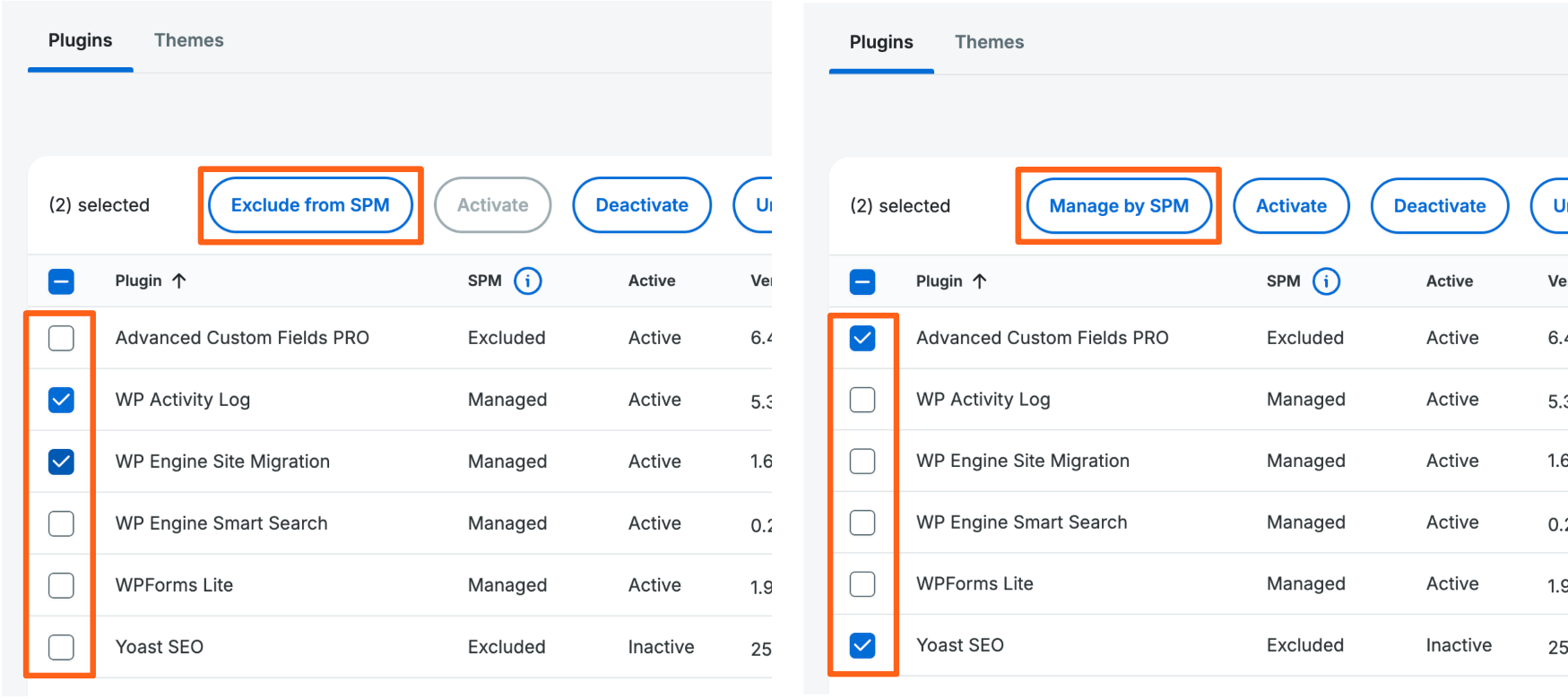Image resolution: width=1568 pixels, height=699 pixels.
Task: Toggle select-all checkbox beside the Exclude from SPM table header
Action: pos(61,281)
